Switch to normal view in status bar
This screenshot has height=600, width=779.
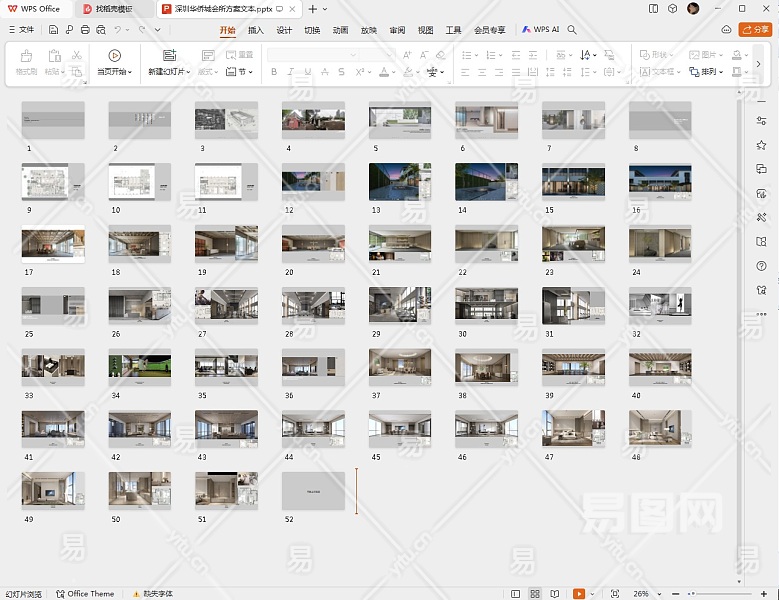tap(516, 594)
